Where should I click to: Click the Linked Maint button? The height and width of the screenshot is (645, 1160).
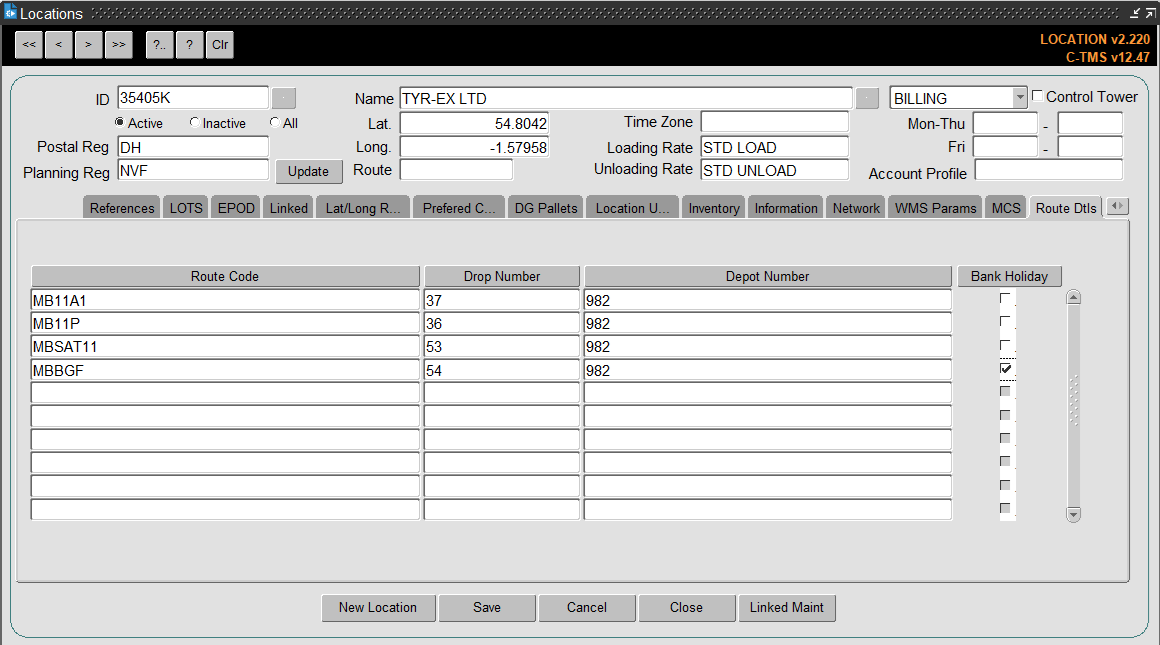[786, 607]
